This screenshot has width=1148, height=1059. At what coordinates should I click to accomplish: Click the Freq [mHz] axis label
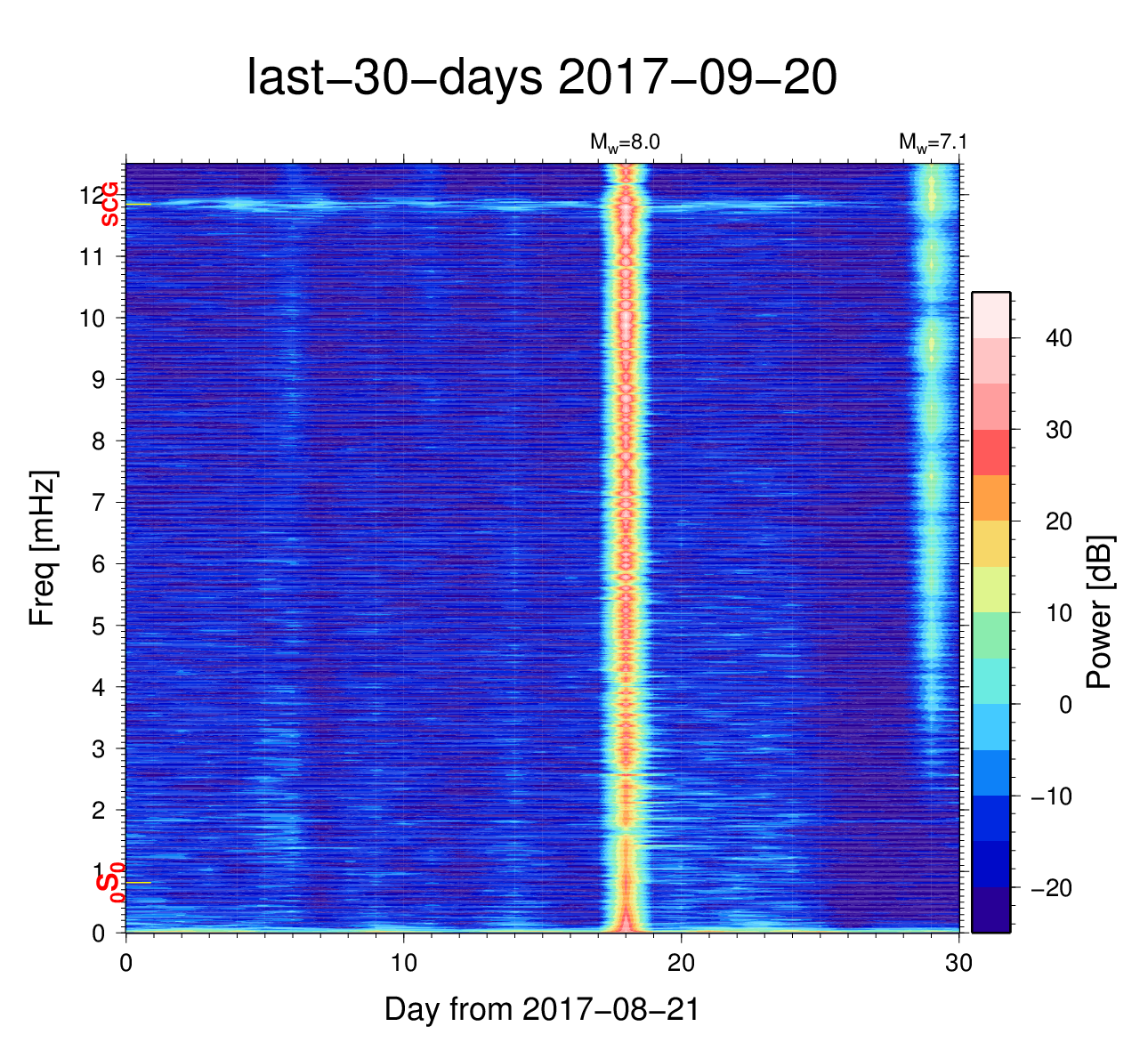coord(43,548)
